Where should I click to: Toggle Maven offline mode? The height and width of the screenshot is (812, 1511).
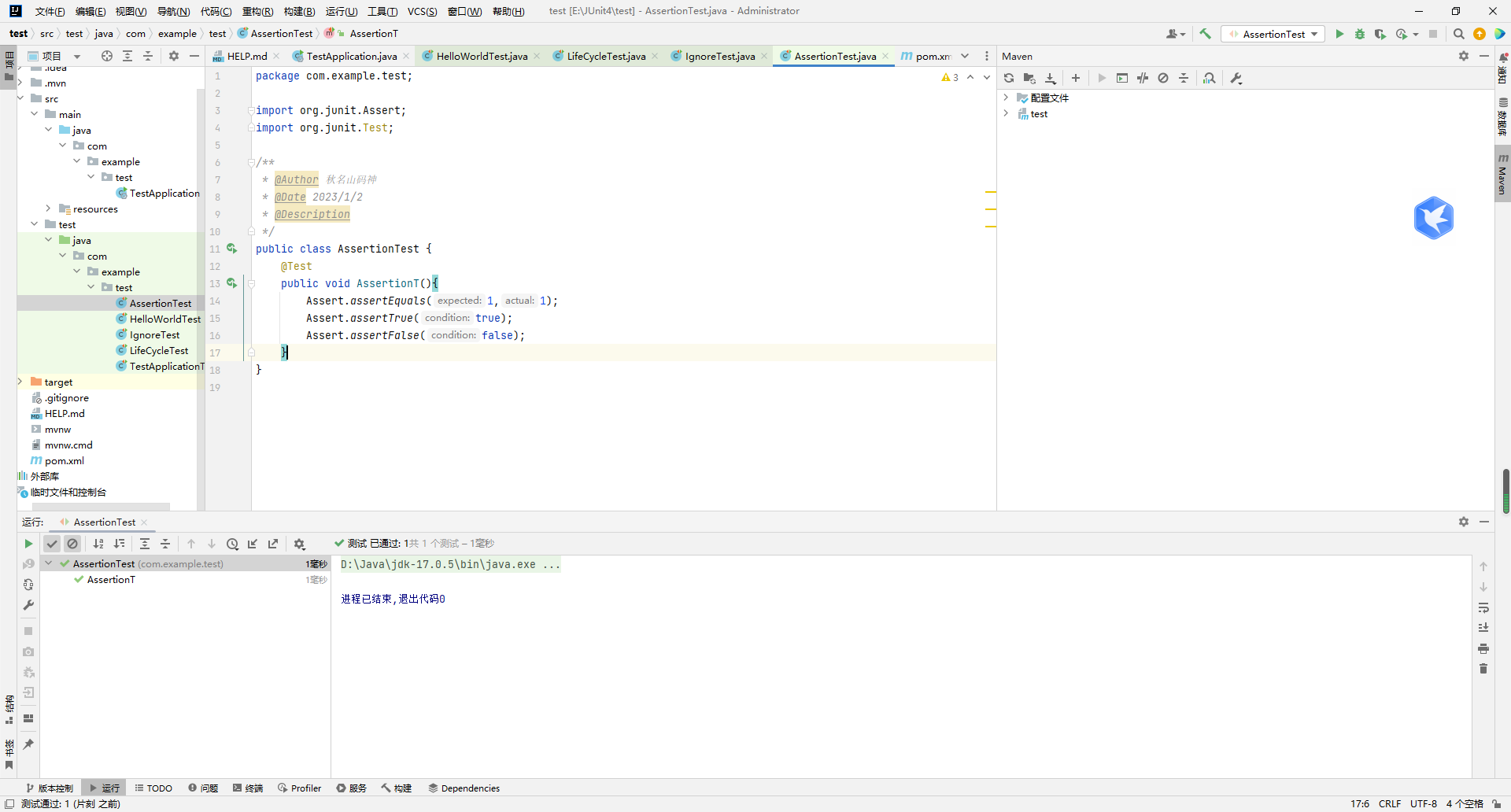tap(1143, 78)
